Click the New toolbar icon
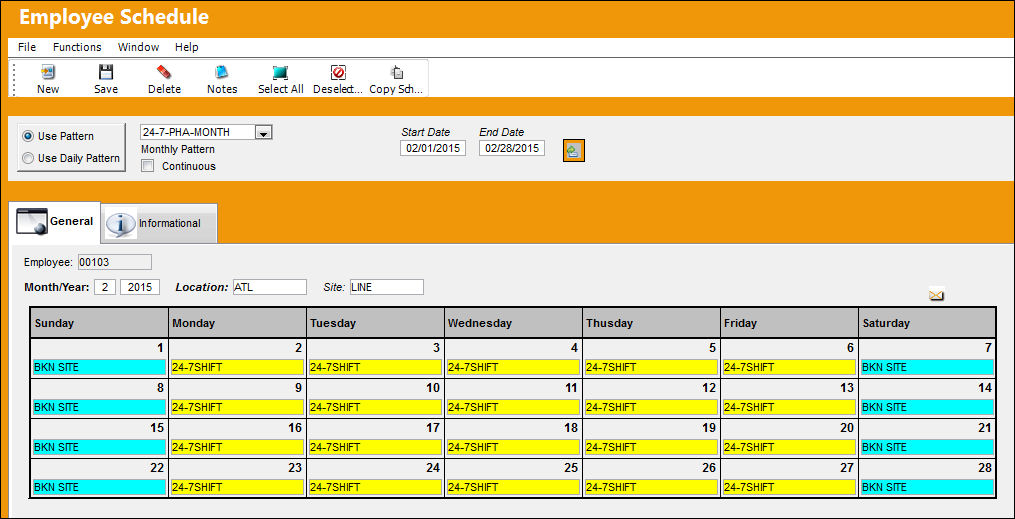This screenshot has height=519, width=1015. click(48, 72)
